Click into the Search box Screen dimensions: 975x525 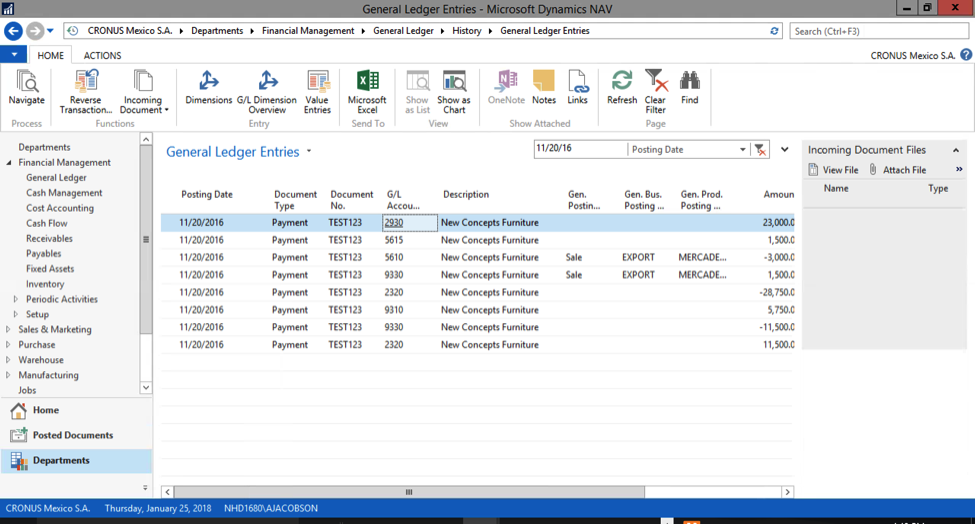(x=879, y=31)
